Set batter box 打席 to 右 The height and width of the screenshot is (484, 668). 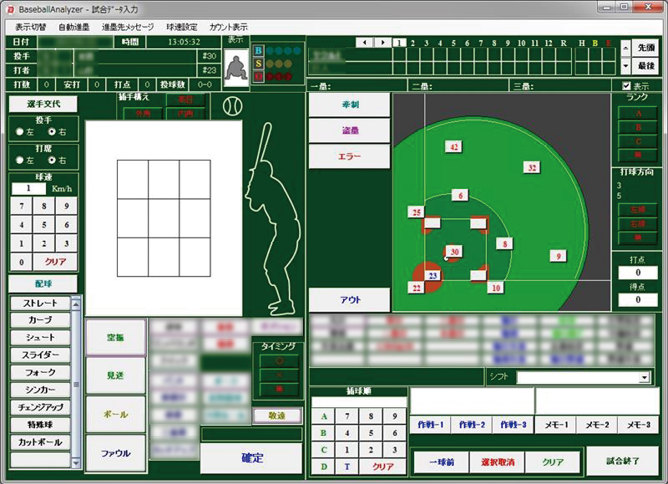52,161
